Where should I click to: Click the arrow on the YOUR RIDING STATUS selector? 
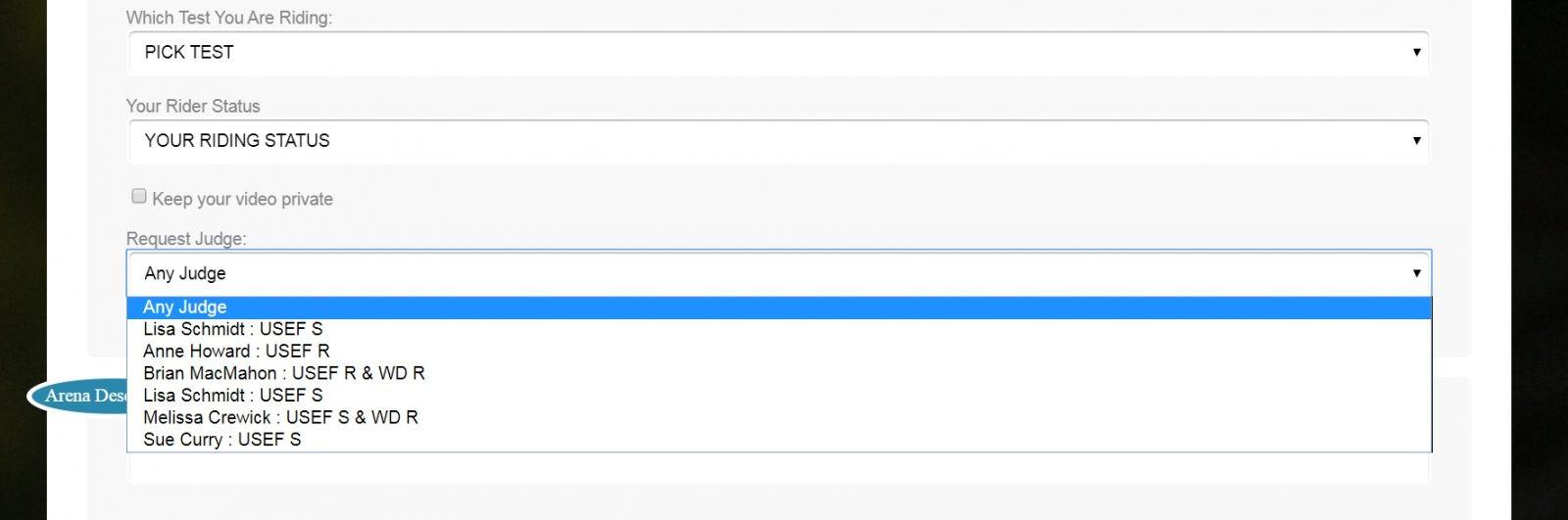tap(1416, 141)
